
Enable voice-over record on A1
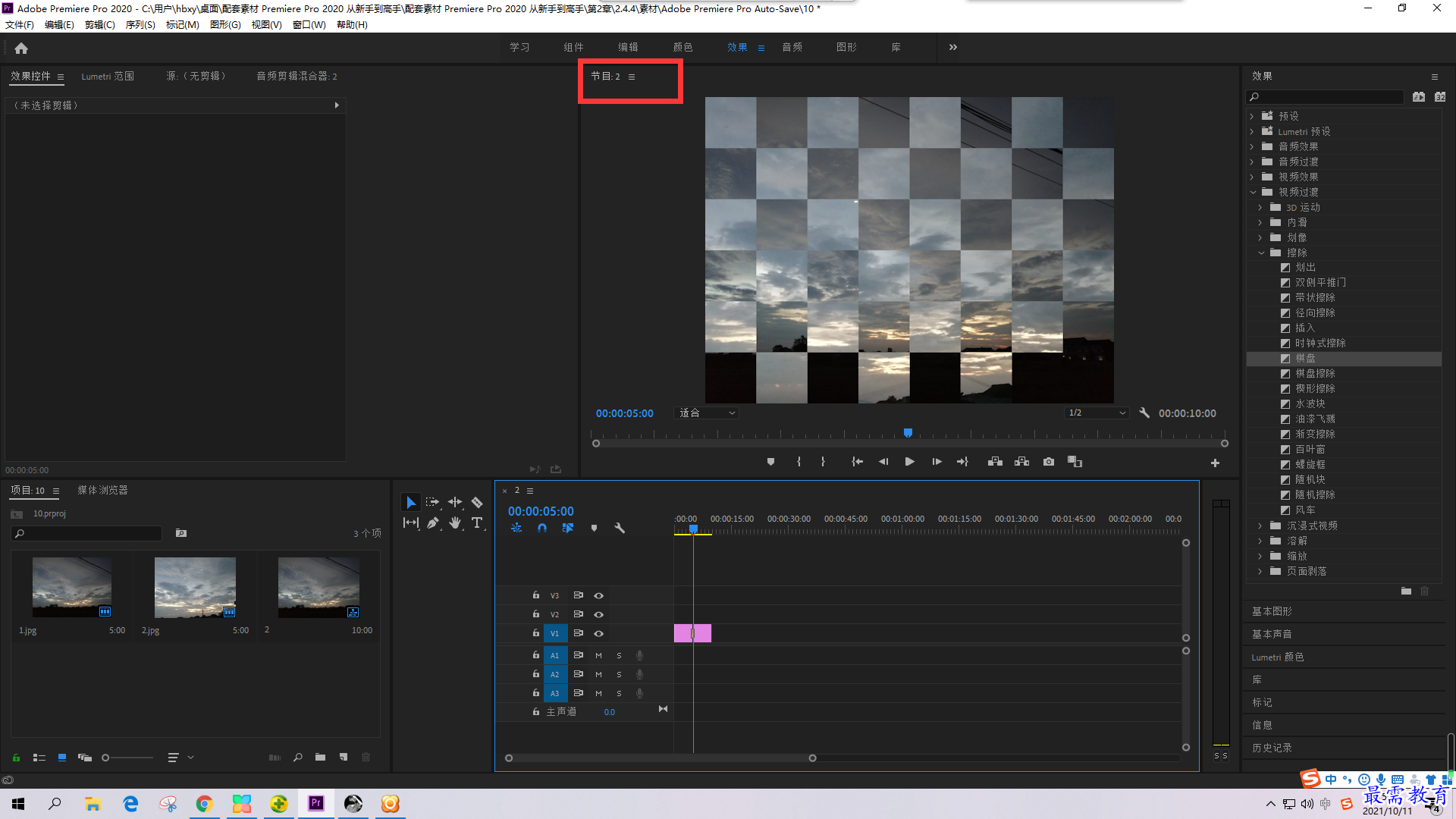tap(639, 655)
